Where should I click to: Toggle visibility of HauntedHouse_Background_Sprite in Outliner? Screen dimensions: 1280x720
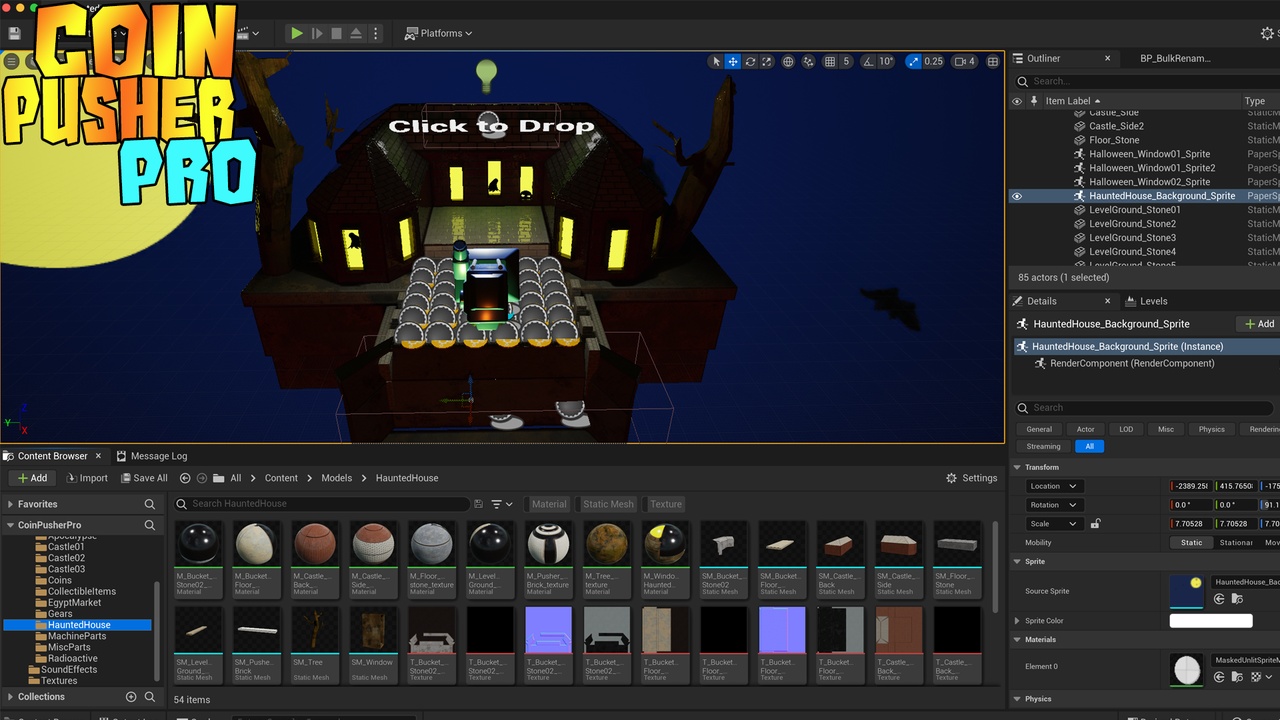pyautogui.click(x=1017, y=196)
